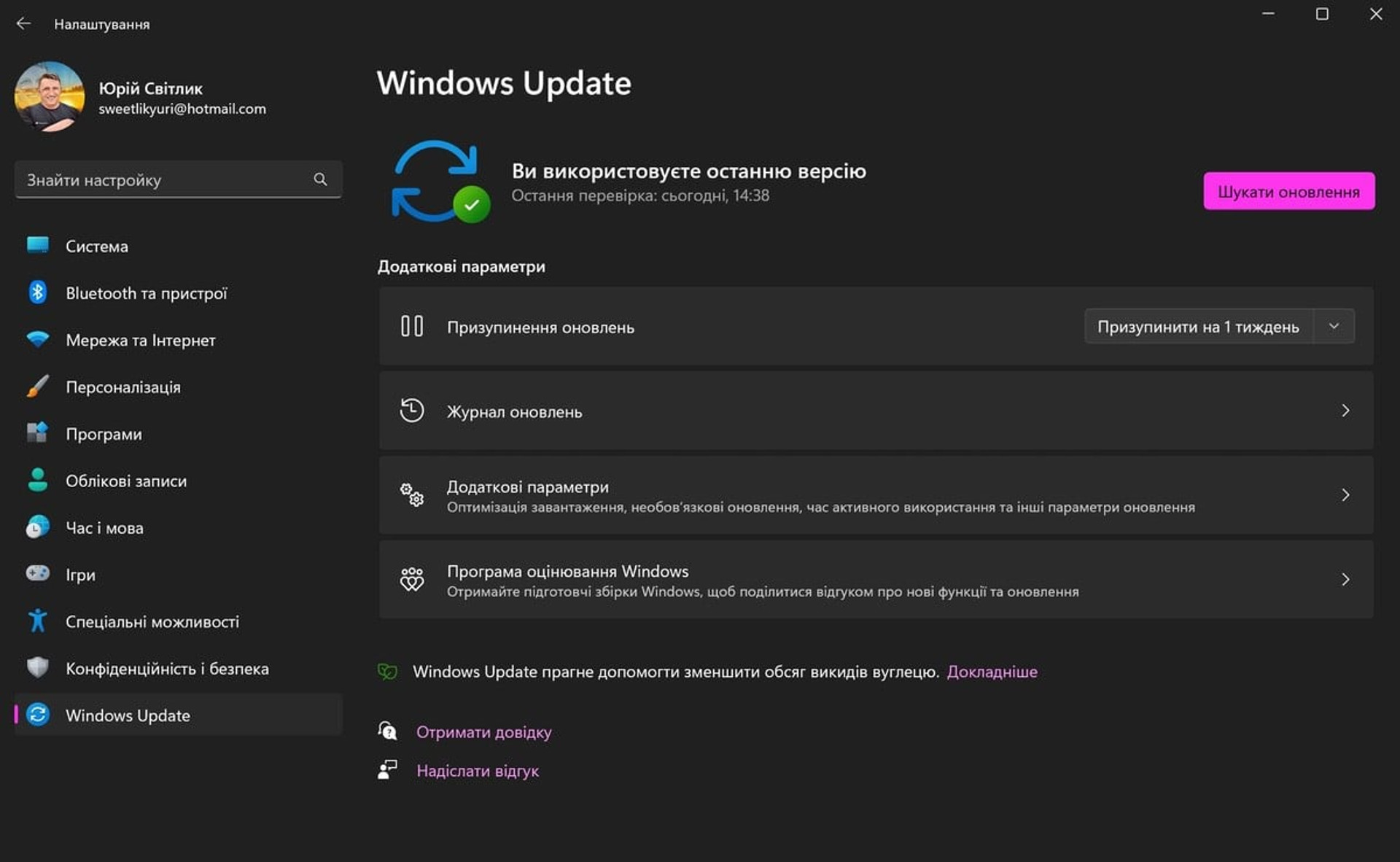Expand the pause duration dropdown arrow
The width and height of the screenshot is (1400, 862).
click(x=1334, y=326)
